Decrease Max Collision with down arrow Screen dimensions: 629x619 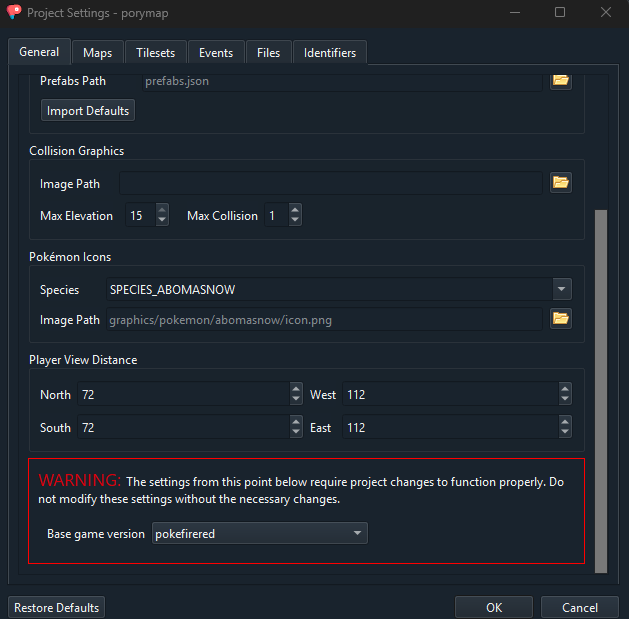295,221
